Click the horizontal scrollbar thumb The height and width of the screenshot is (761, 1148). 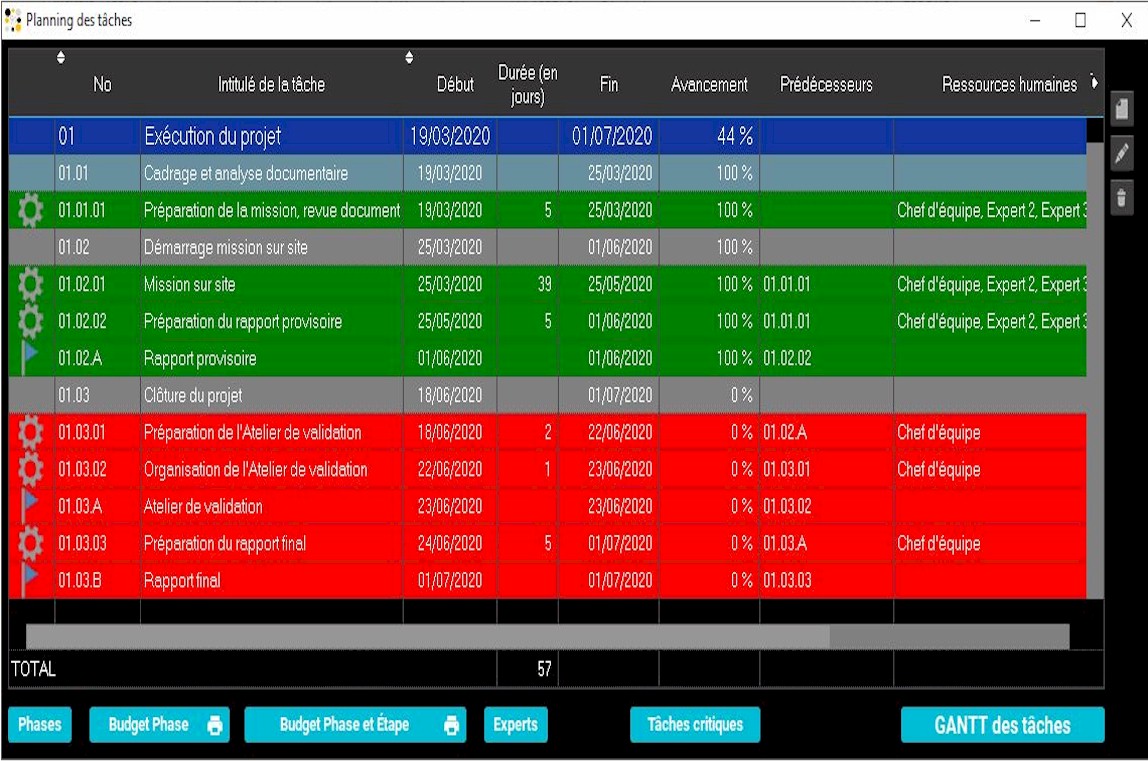[427, 636]
